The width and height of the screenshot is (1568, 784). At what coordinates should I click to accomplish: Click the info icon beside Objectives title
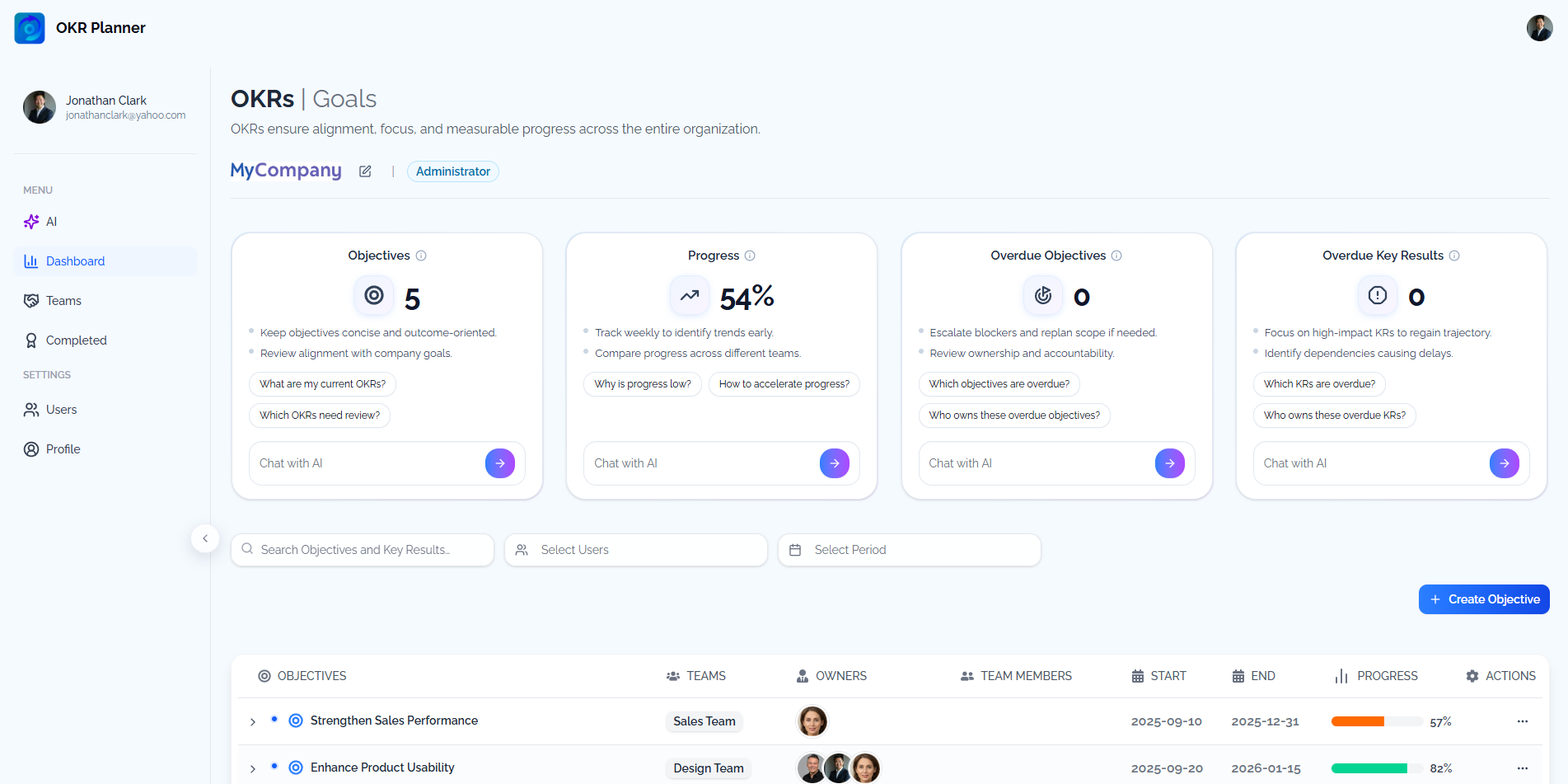421,256
